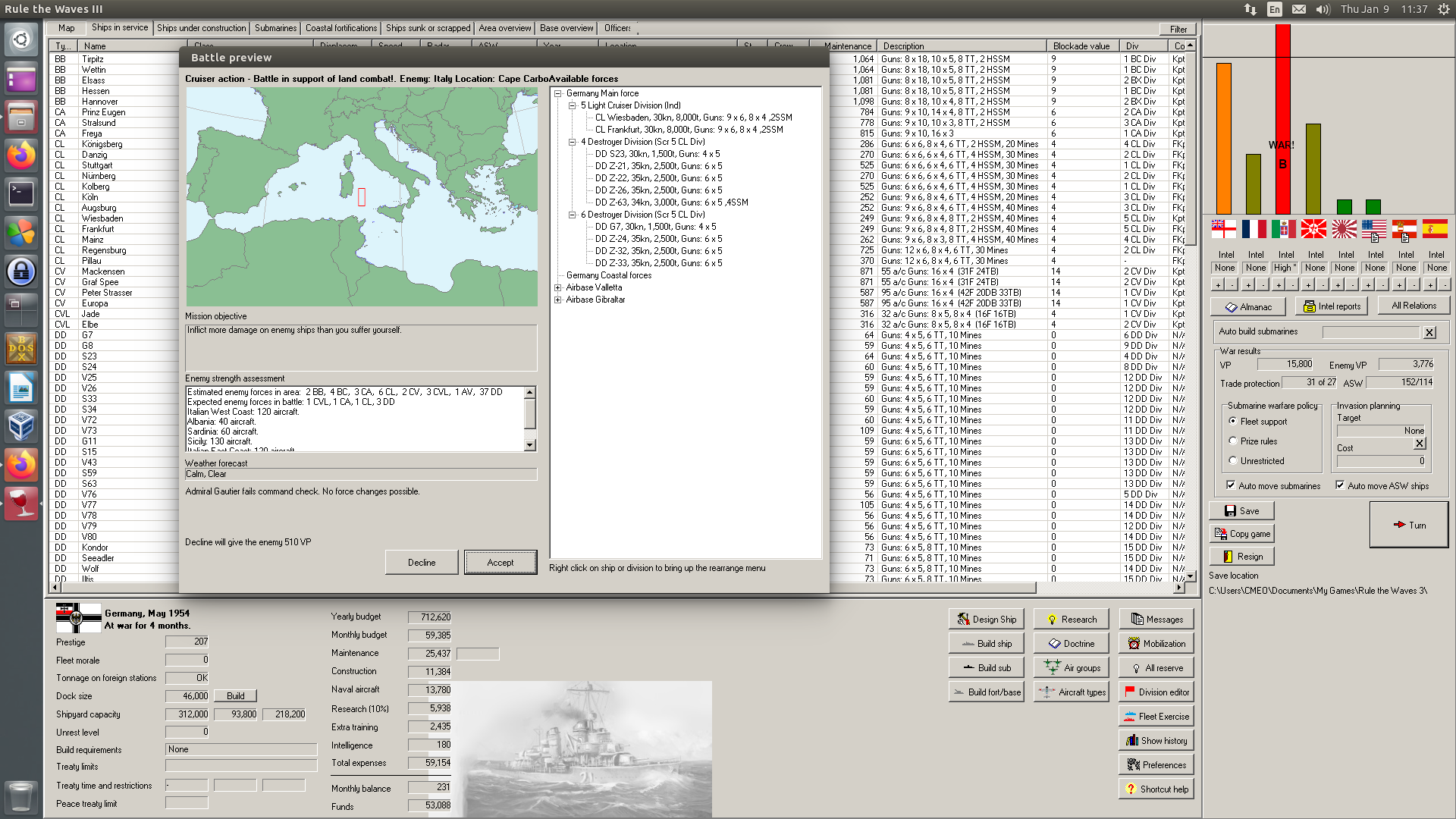Select Unrestricted submarine warfare
The width and height of the screenshot is (1456, 819).
pyautogui.click(x=1233, y=460)
